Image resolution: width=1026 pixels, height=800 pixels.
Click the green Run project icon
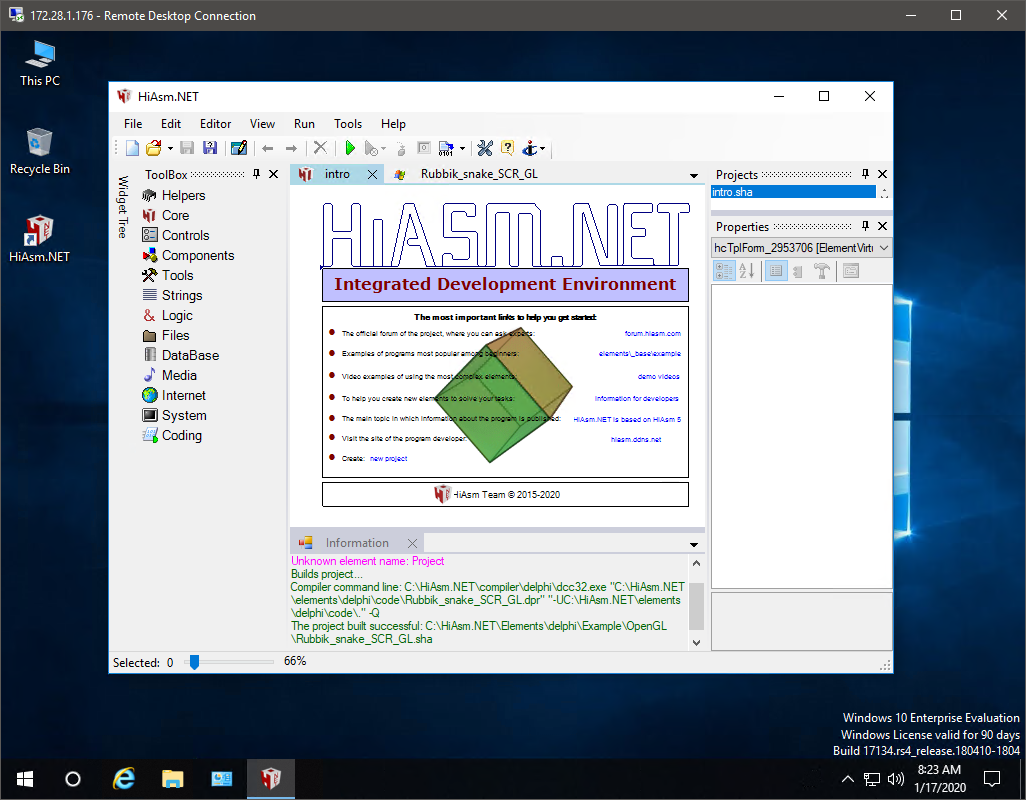coord(350,148)
